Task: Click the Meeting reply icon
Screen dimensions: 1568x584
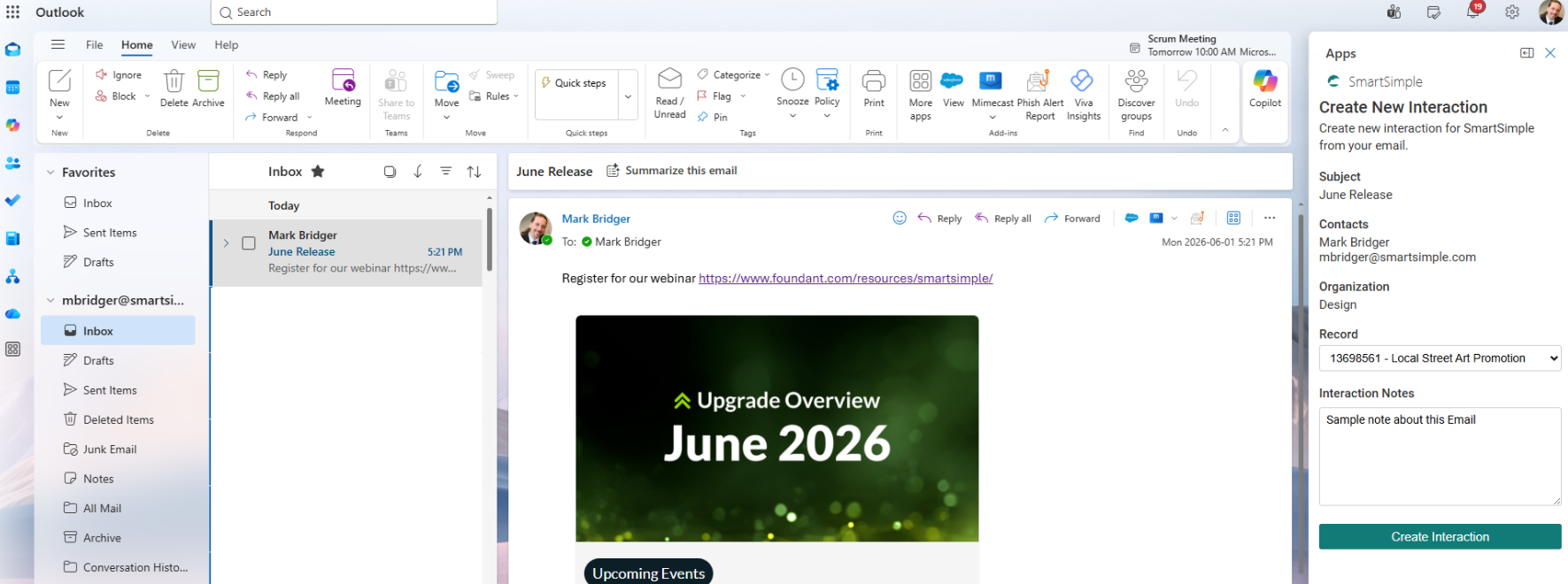Action: [x=343, y=81]
